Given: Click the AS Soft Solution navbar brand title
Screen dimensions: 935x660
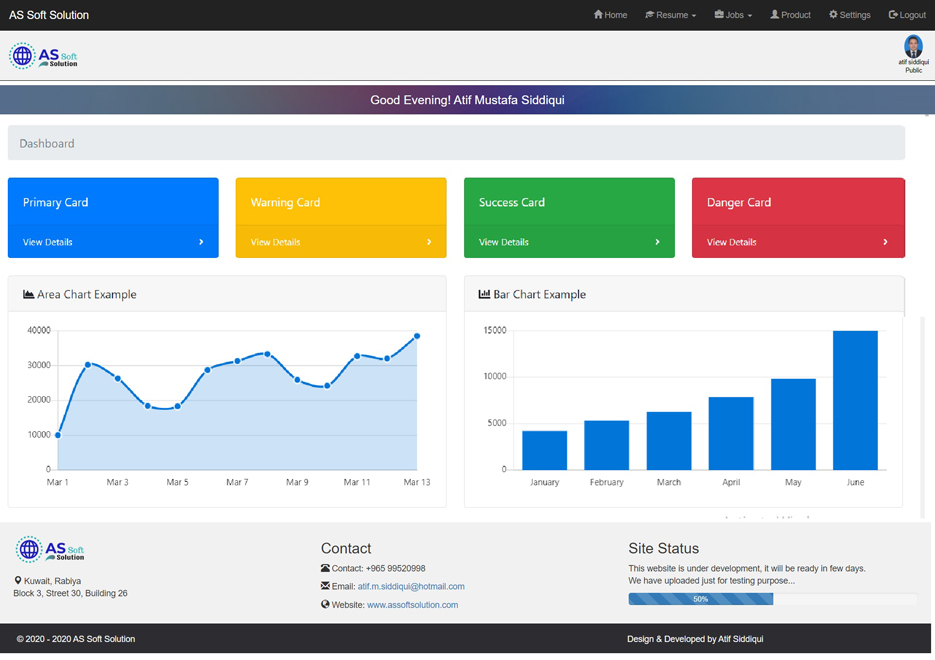Looking at the screenshot, I should [49, 15].
